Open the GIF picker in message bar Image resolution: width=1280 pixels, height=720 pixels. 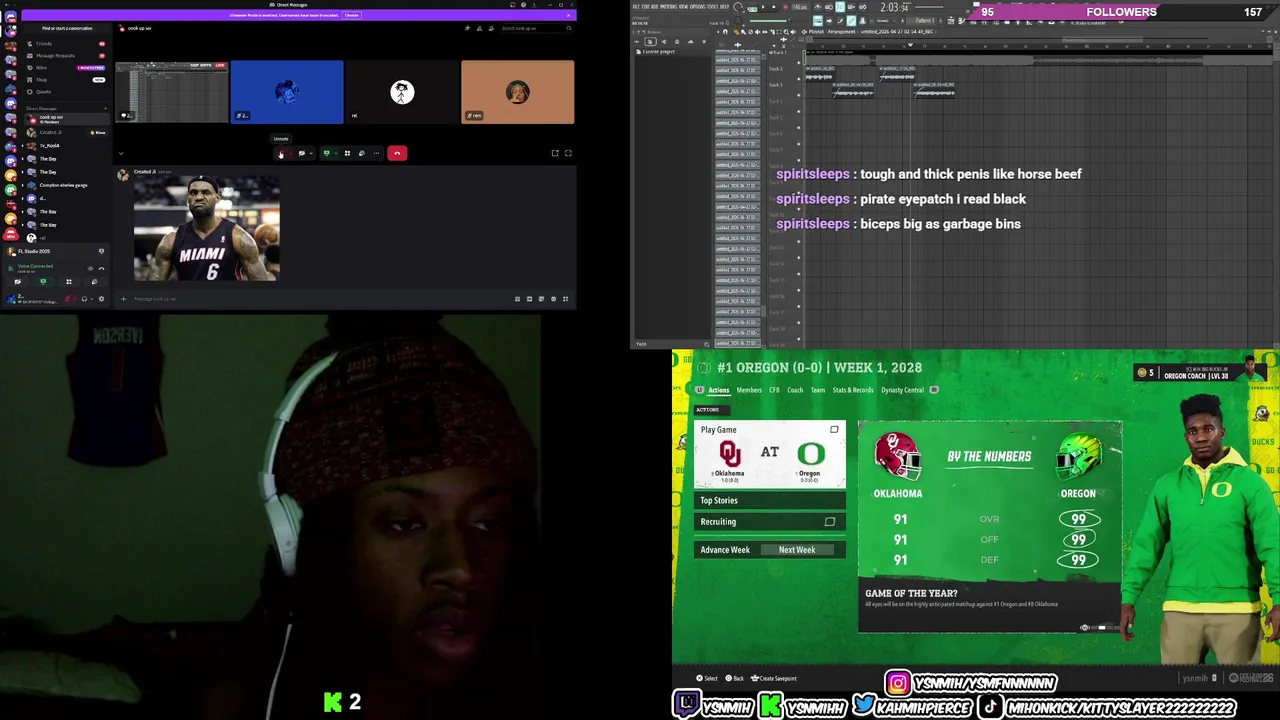529,299
